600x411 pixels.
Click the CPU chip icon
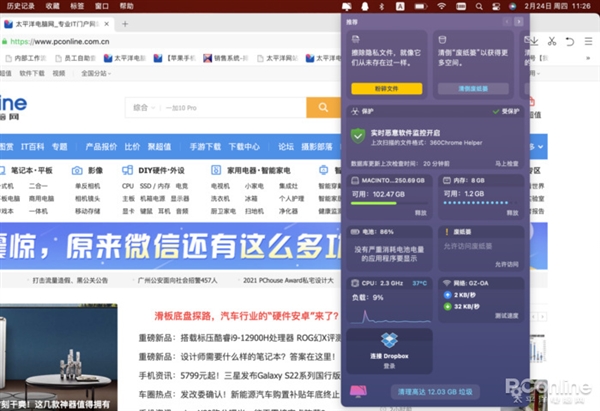pyautogui.click(x=355, y=283)
